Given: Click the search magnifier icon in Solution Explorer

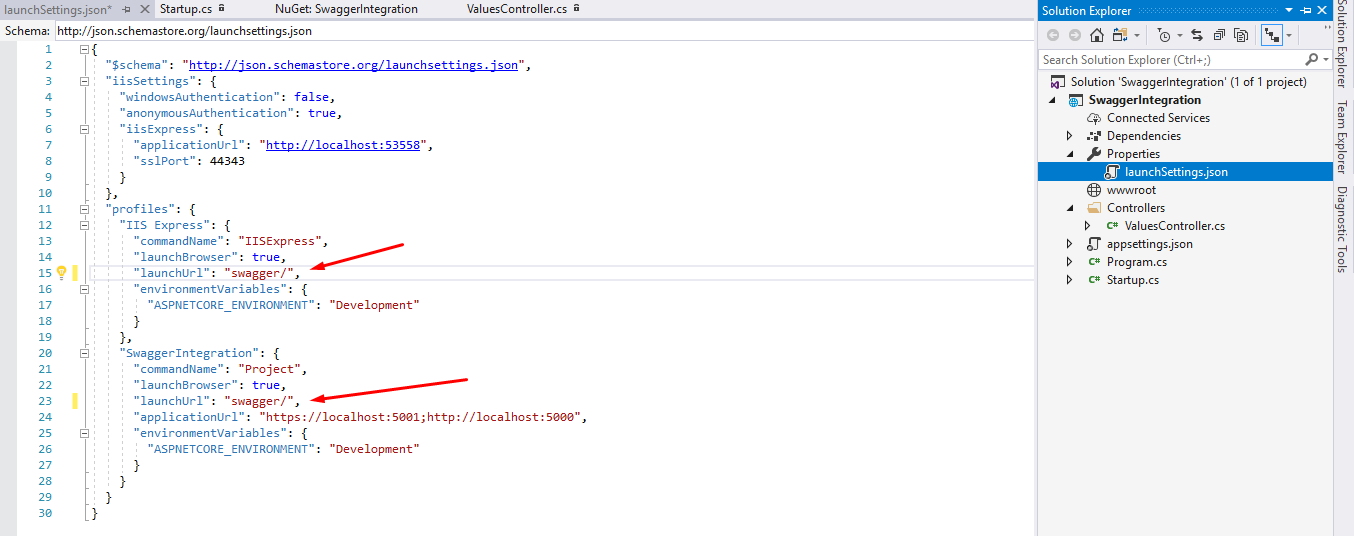Looking at the screenshot, I should pyautogui.click(x=1311, y=60).
